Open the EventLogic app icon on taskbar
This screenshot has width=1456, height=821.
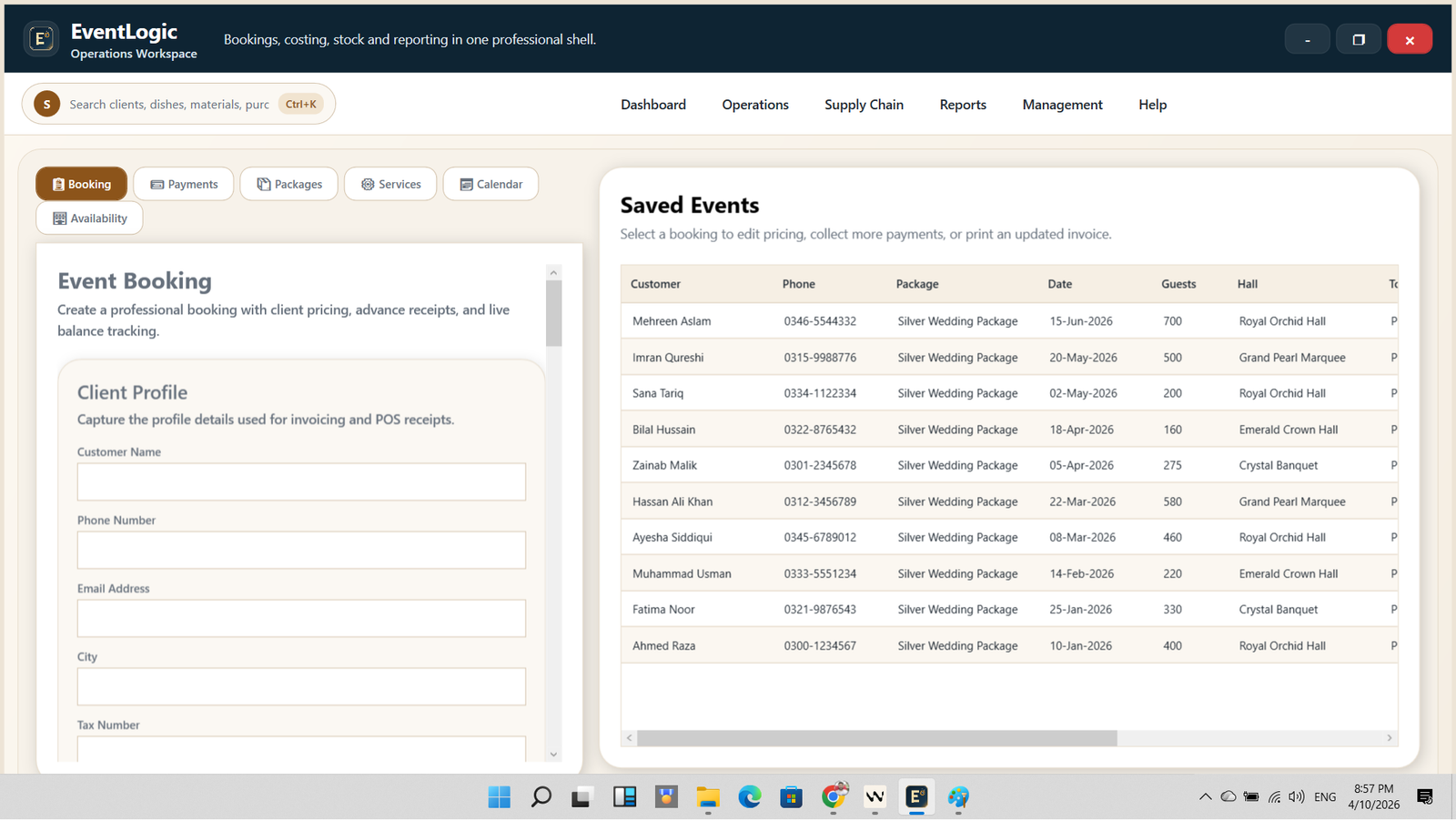click(x=915, y=796)
